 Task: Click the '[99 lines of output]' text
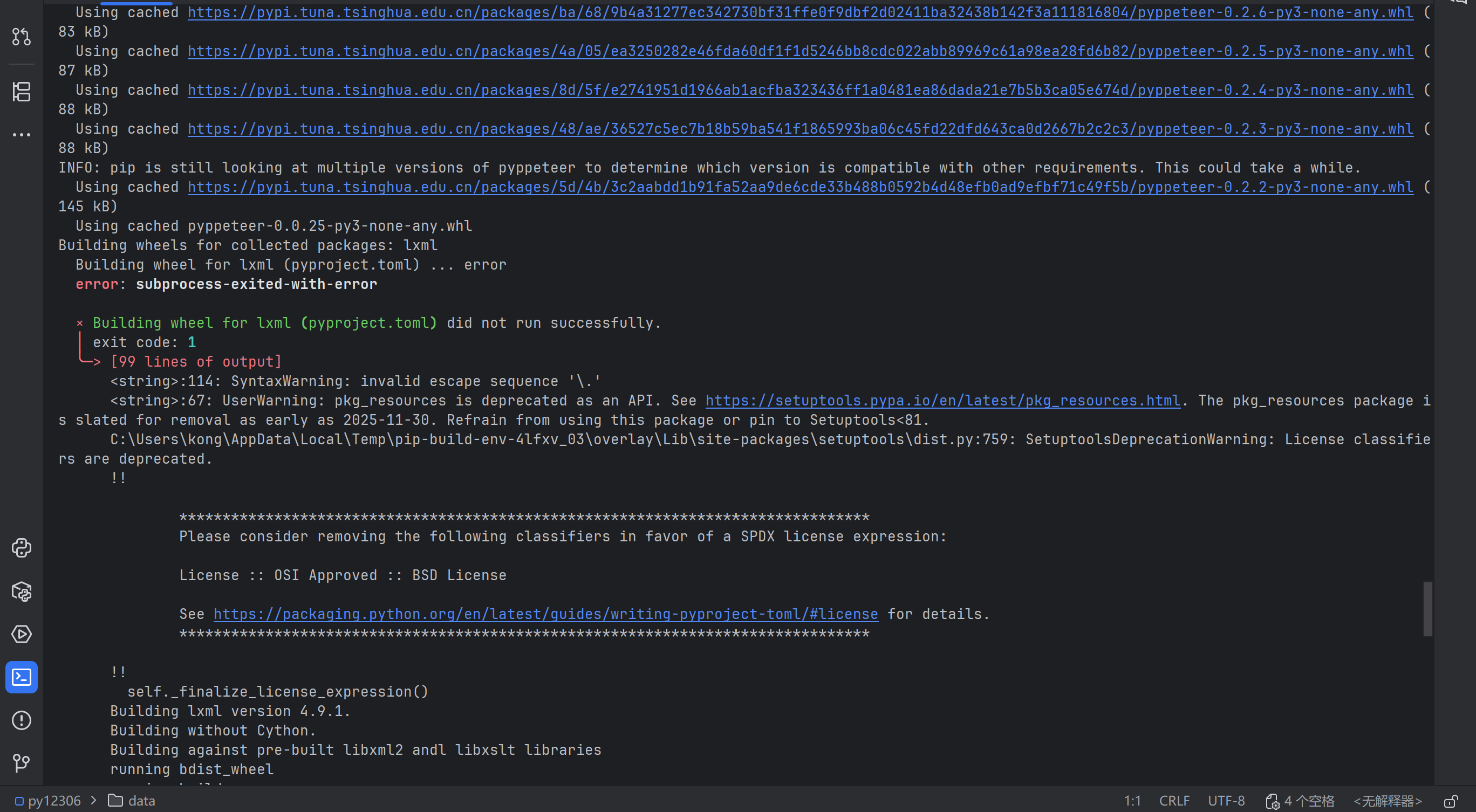point(196,362)
